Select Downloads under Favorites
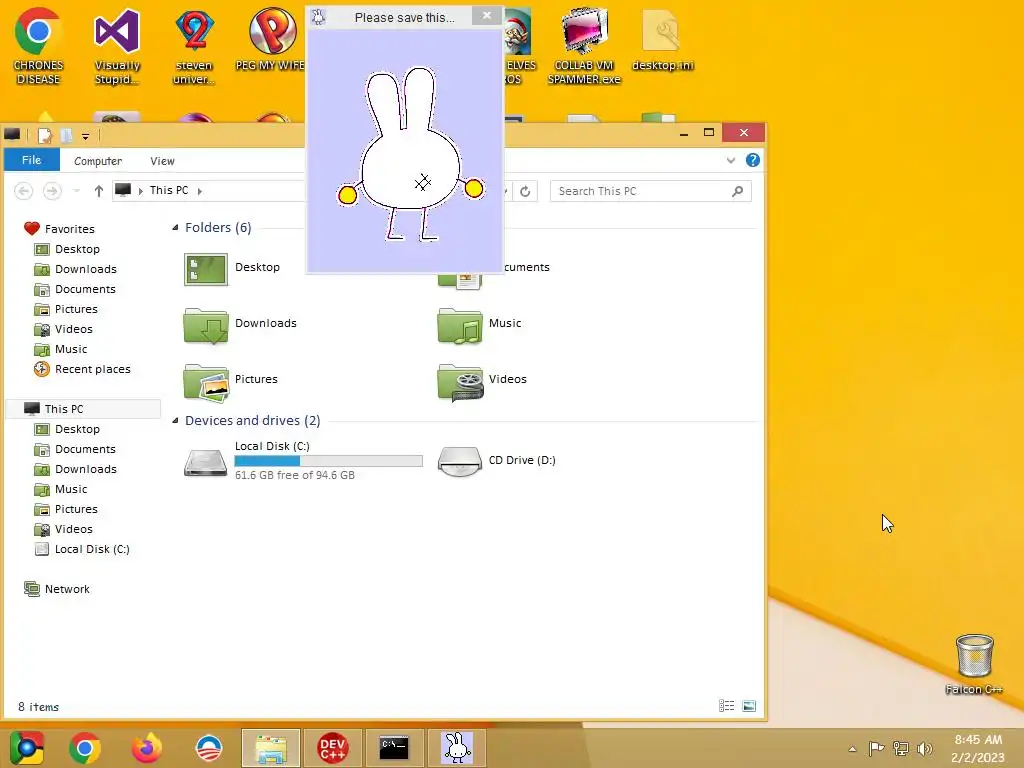The height and width of the screenshot is (768, 1024). pyautogui.click(x=75, y=269)
